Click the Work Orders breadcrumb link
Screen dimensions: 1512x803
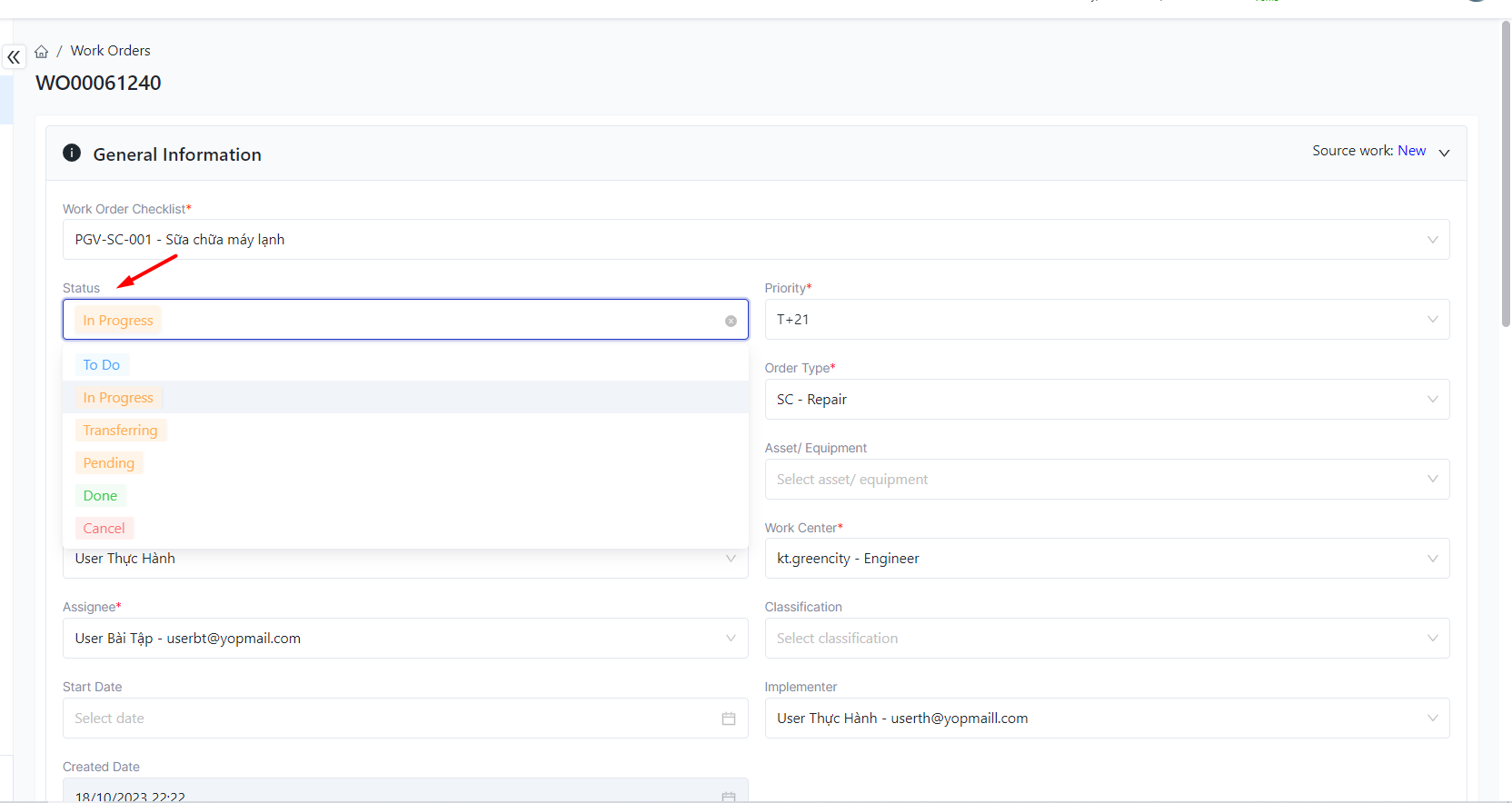tap(111, 51)
